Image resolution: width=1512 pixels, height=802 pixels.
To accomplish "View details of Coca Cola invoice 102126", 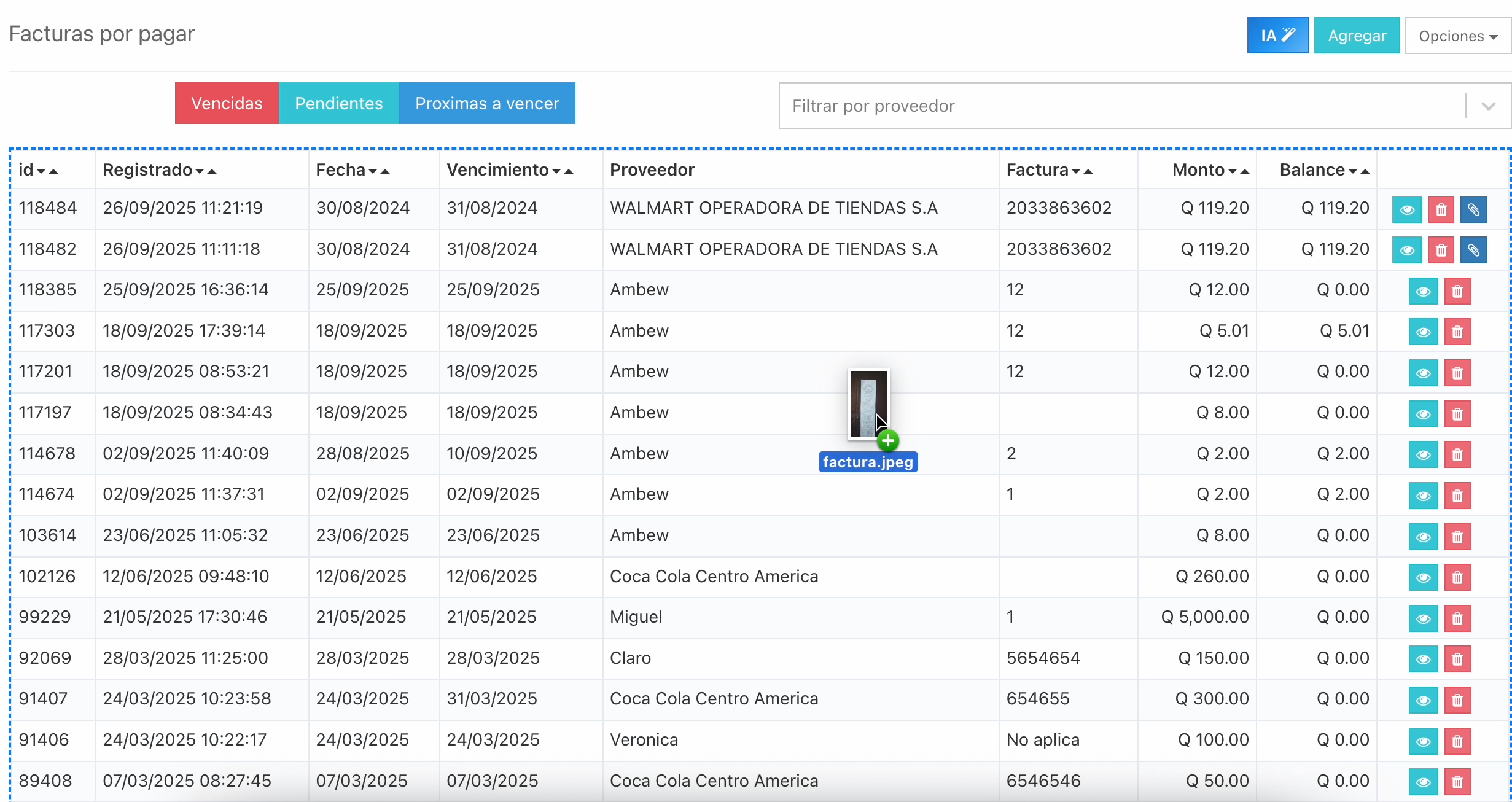I will click(1423, 578).
